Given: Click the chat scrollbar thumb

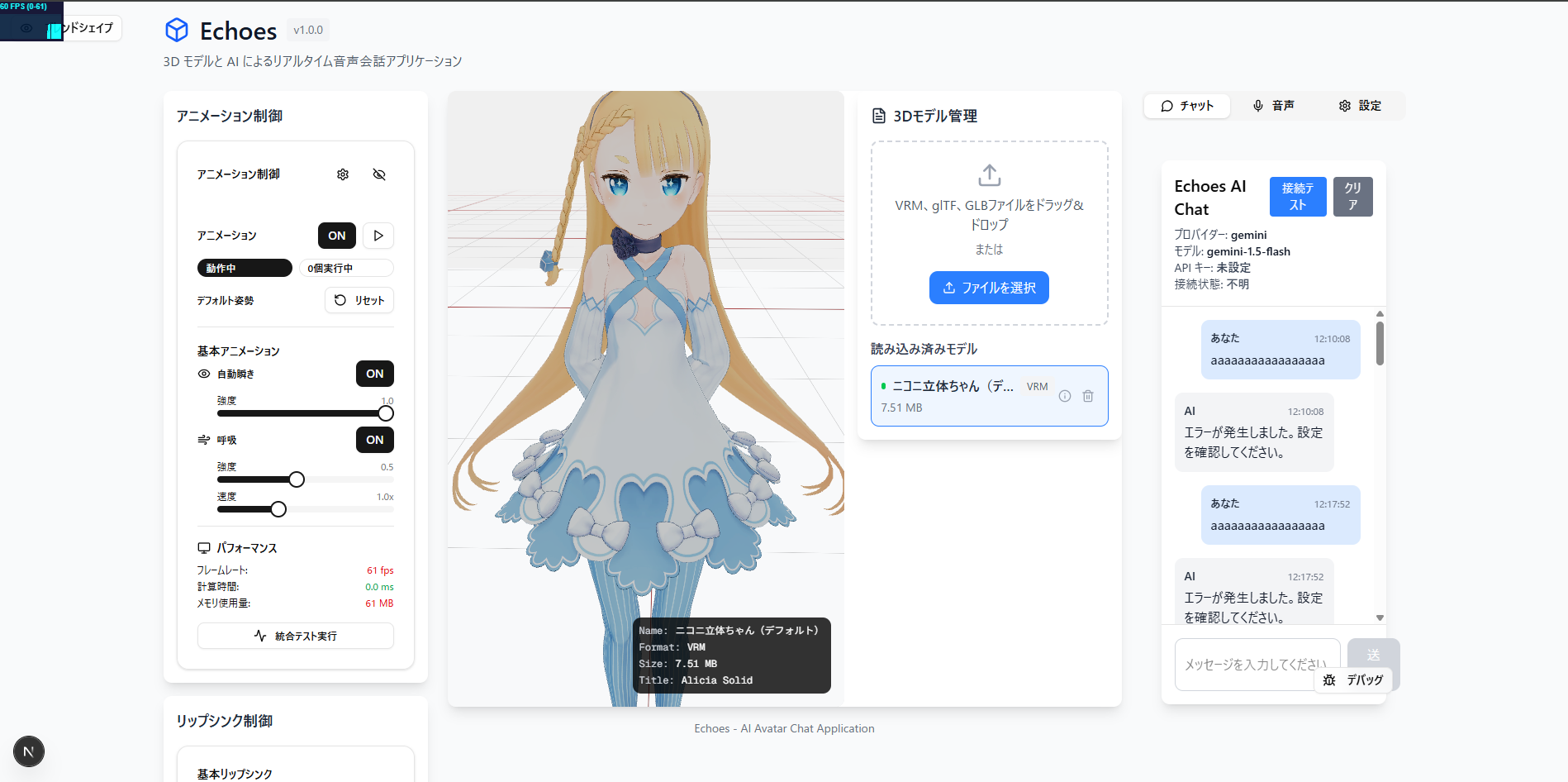Looking at the screenshot, I should pos(1380,343).
